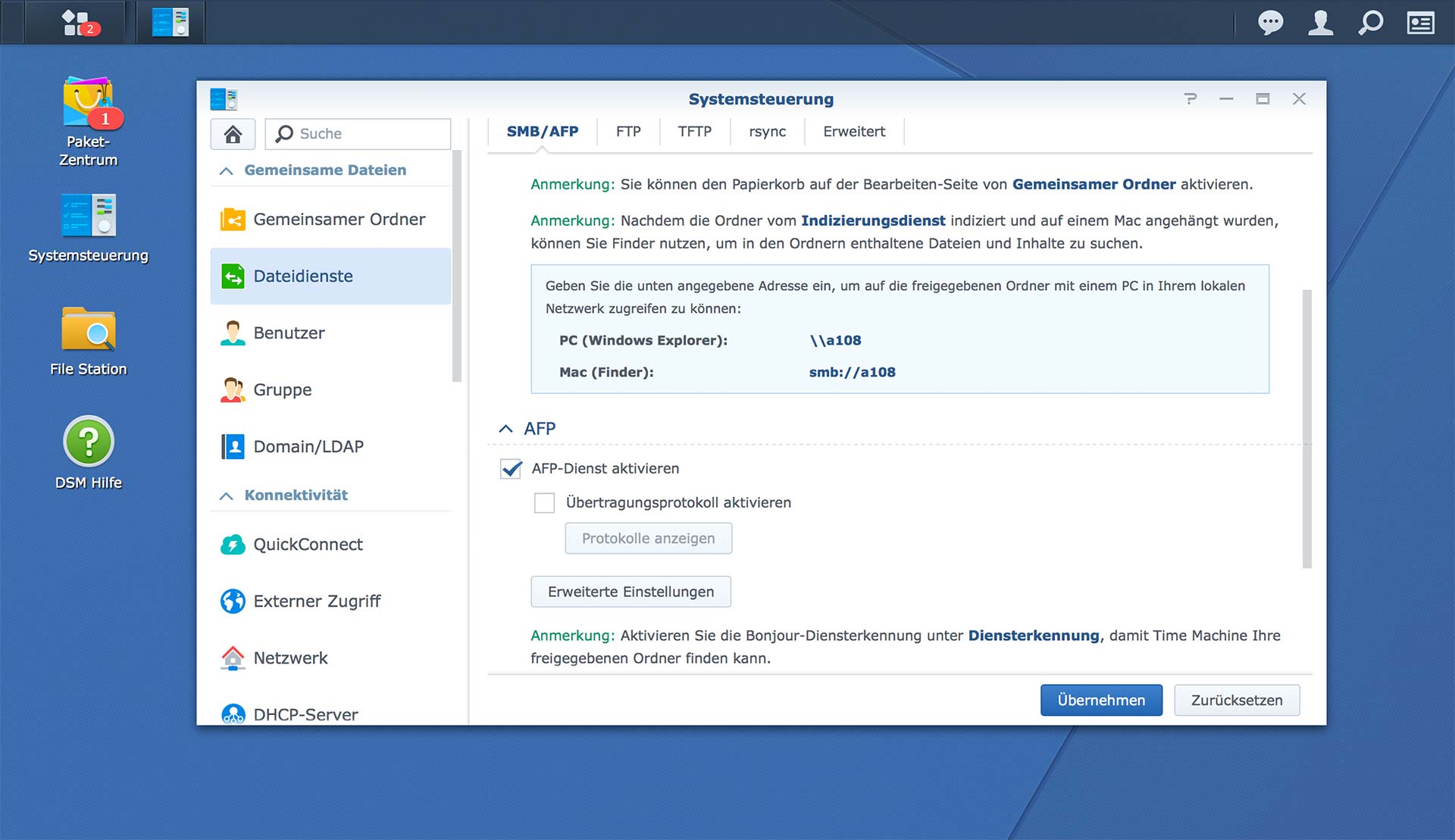Click the Netzwerk house icon

pos(233,658)
